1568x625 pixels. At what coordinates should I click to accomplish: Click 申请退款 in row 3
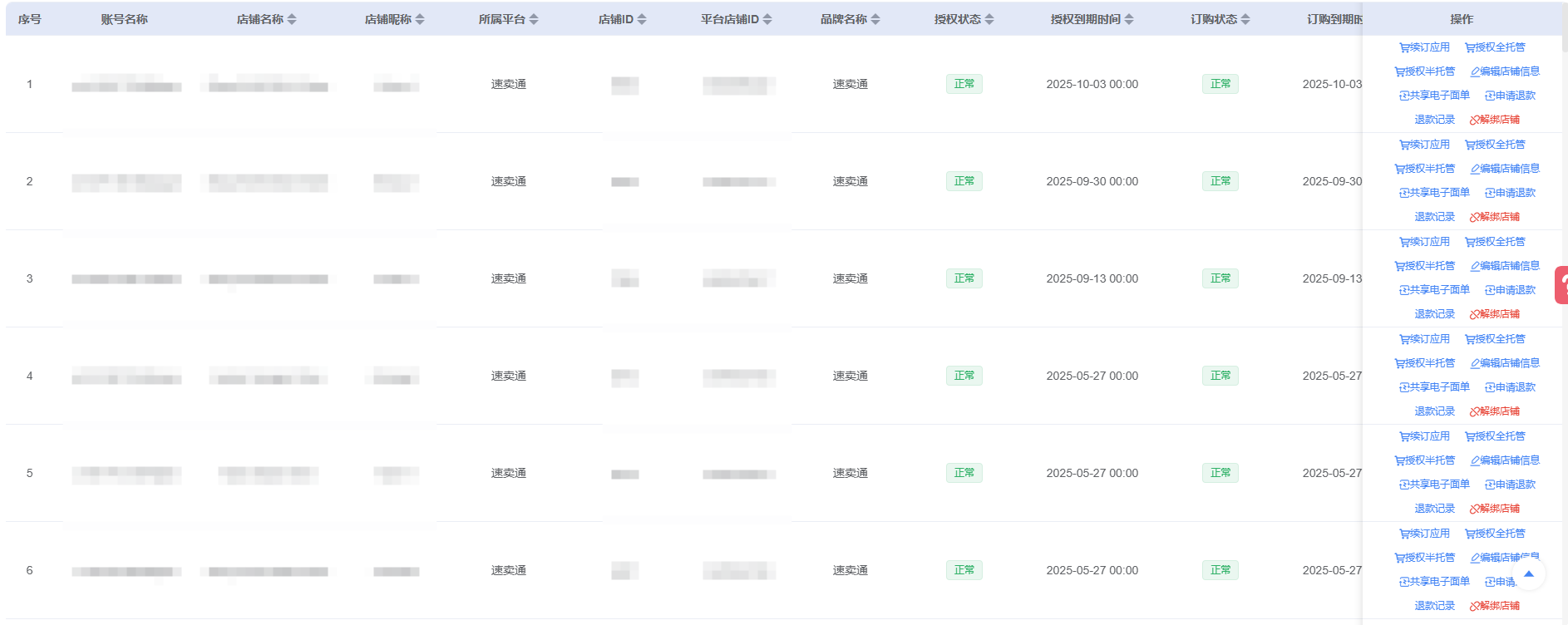click(x=1510, y=290)
